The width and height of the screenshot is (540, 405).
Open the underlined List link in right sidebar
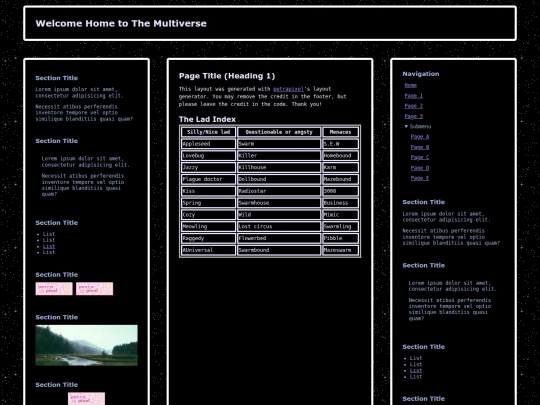tap(416, 371)
